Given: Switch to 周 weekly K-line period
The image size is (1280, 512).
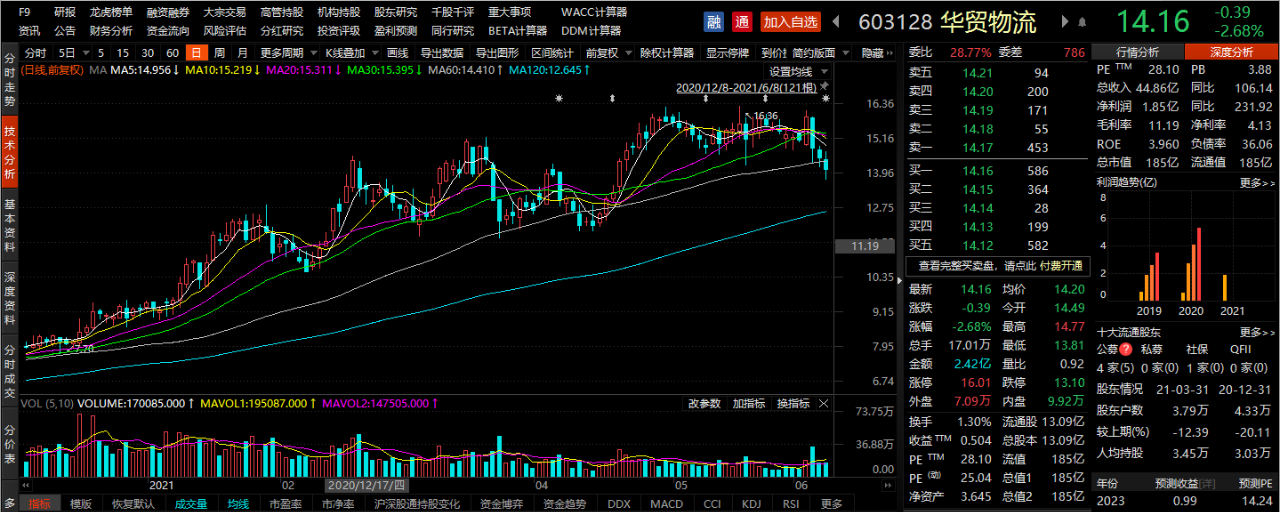Looking at the screenshot, I should coord(218,53).
